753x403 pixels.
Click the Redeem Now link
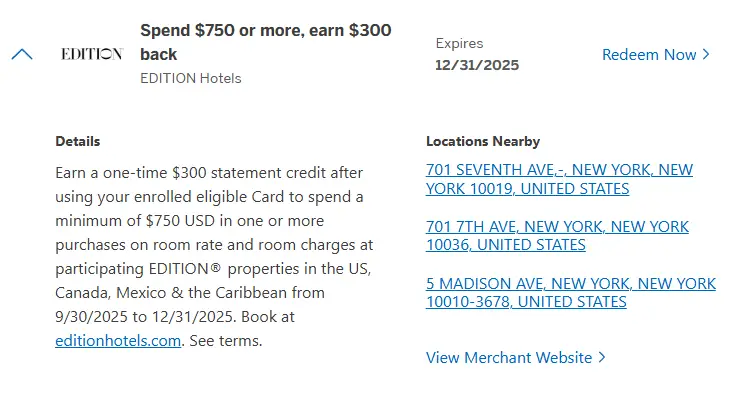coord(649,54)
